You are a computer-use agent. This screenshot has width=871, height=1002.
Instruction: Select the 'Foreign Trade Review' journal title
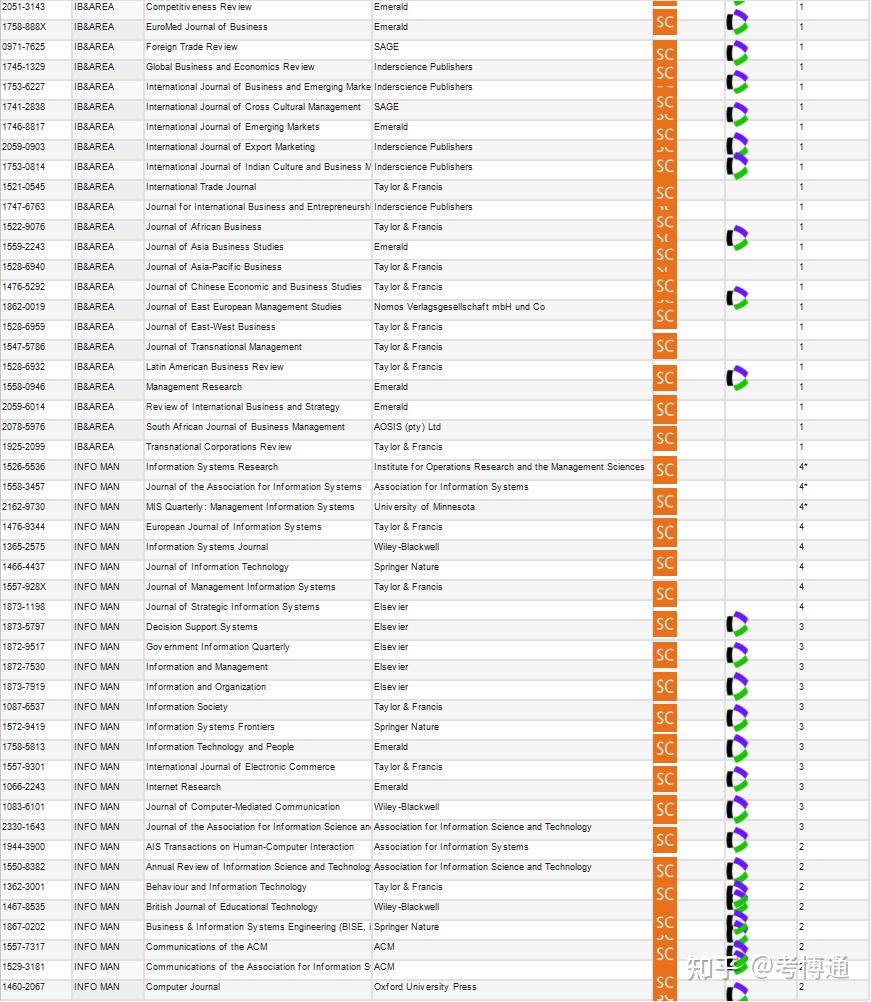192,47
